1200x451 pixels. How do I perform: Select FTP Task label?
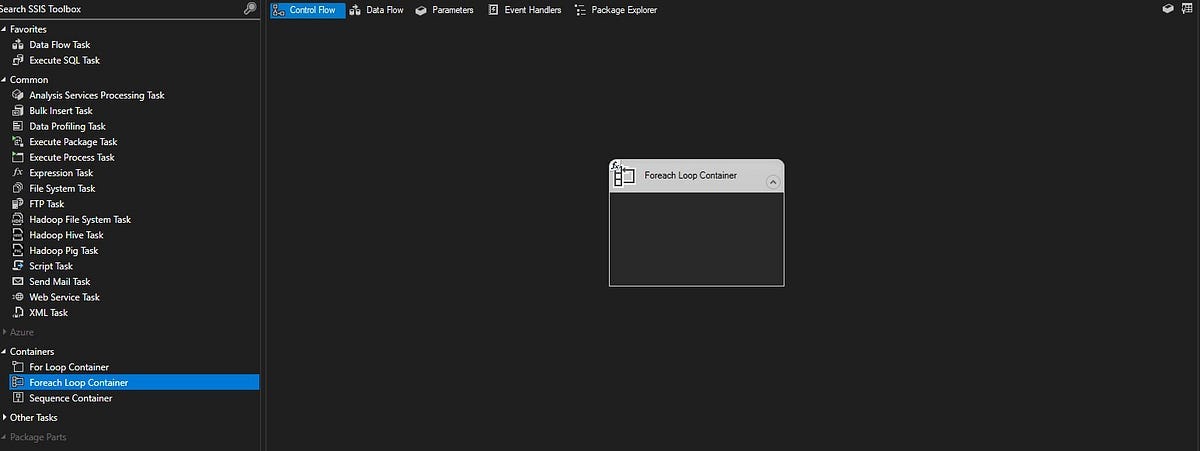click(47, 204)
